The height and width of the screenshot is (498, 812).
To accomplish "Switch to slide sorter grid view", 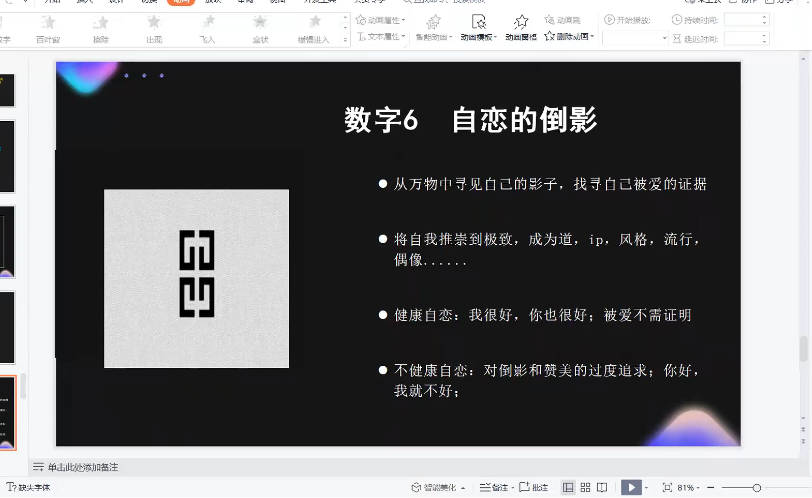I will 586,487.
